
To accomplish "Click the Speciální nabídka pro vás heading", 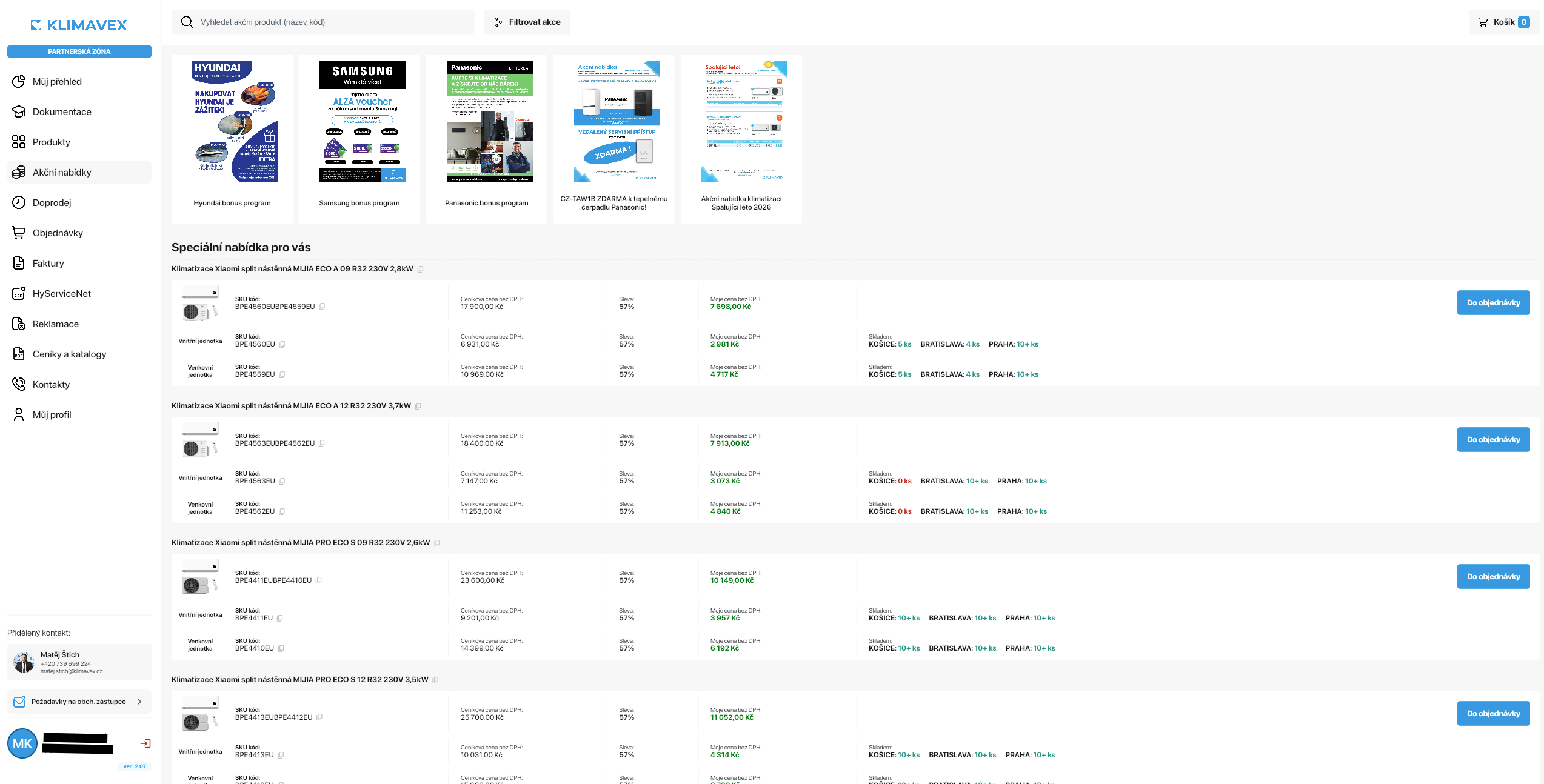I will tap(241, 247).
